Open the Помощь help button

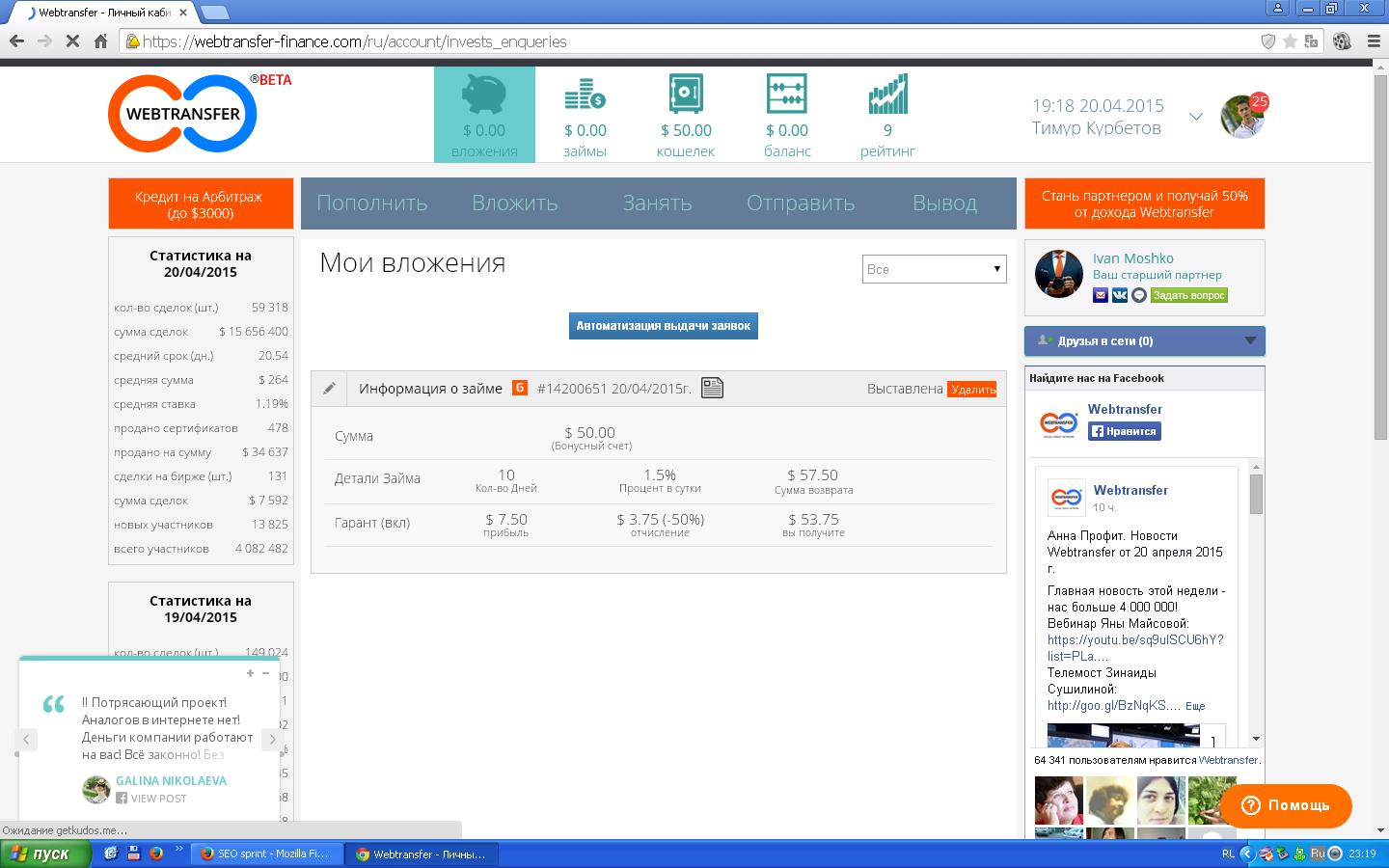tap(1286, 805)
